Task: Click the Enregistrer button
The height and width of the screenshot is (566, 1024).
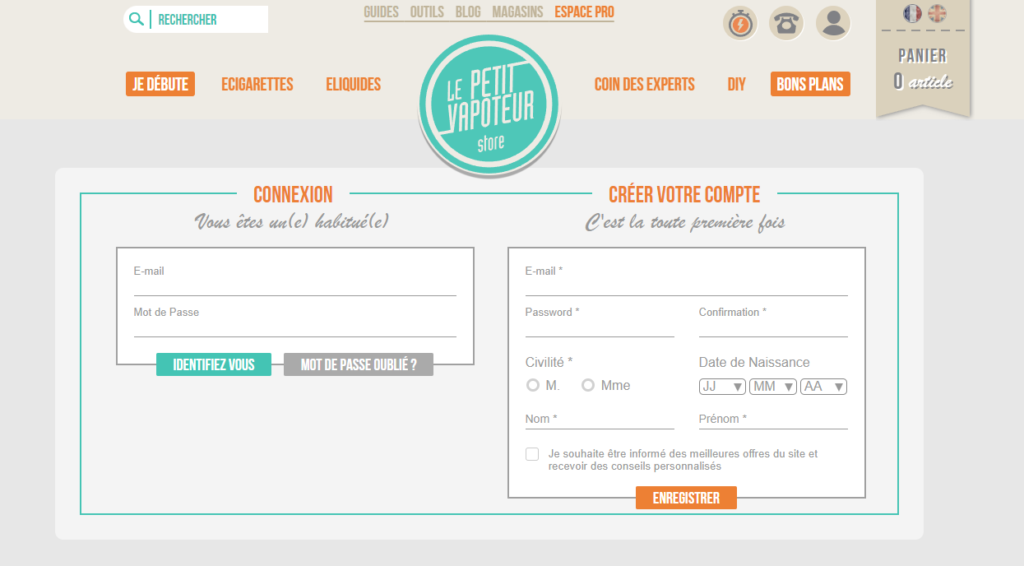Action: click(686, 498)
